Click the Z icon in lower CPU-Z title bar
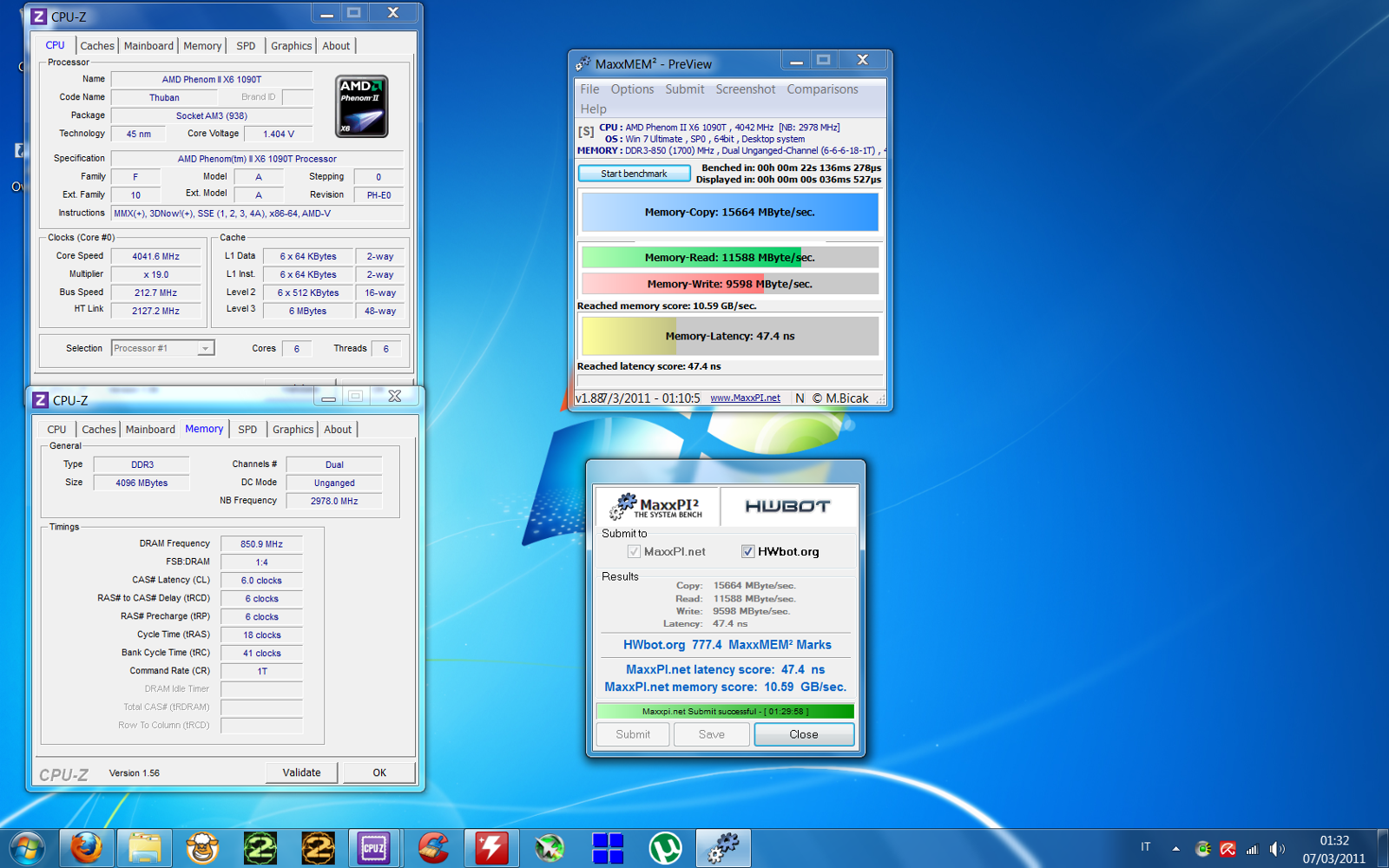1389x868 pixels. click(x=41, y=400)
